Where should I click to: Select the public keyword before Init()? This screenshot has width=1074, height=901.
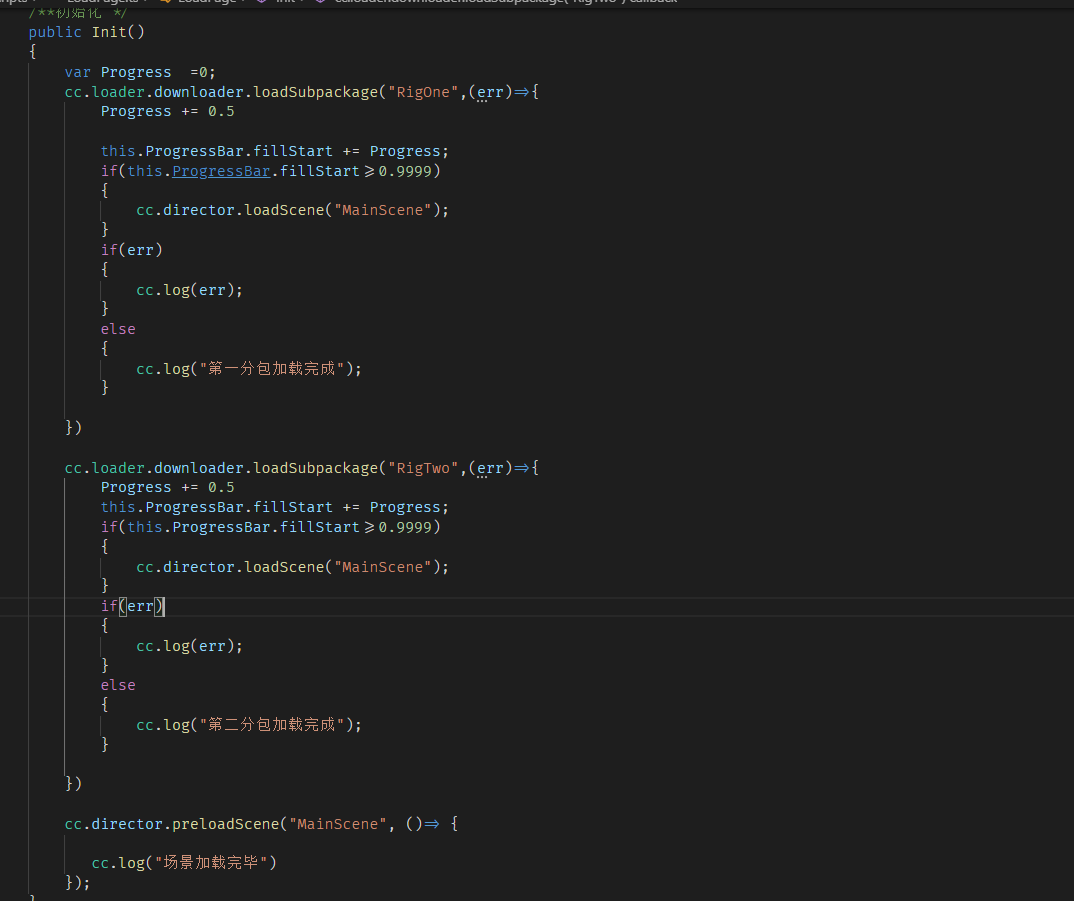[x=55, y=32]
